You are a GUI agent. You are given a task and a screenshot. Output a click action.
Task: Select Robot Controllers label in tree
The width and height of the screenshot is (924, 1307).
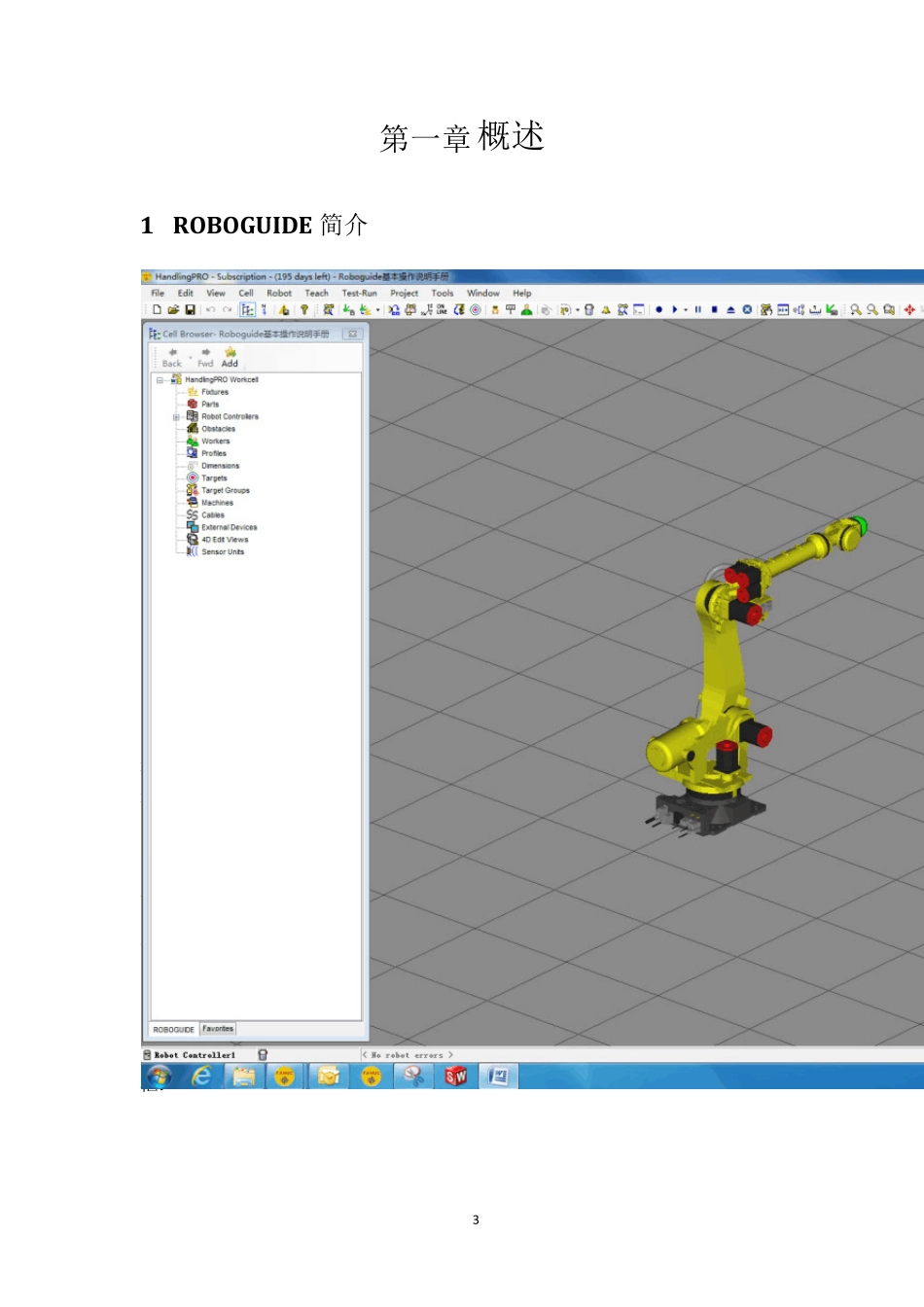230,416
